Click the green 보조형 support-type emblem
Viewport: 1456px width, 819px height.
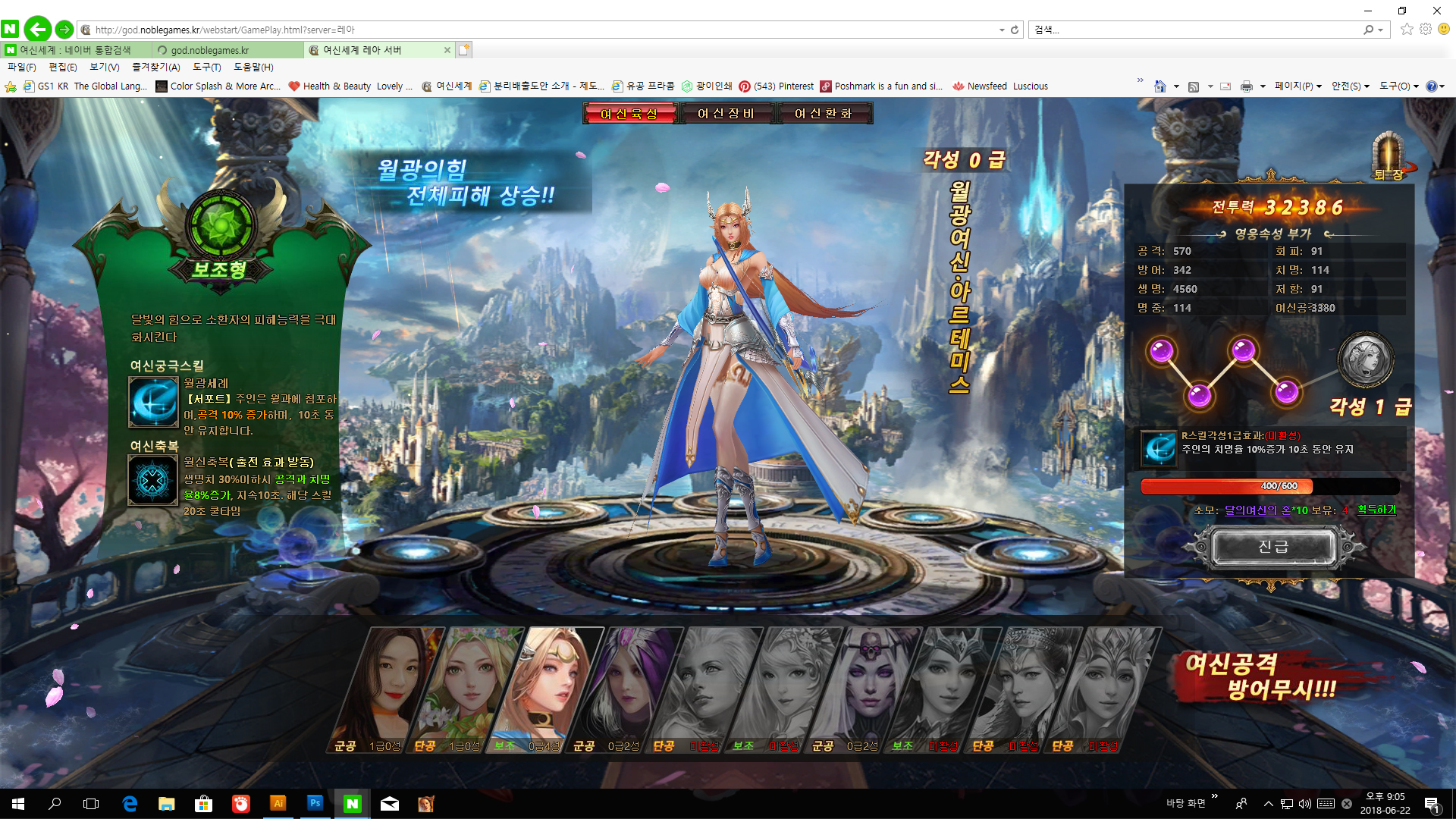click(x=221, y=226)
